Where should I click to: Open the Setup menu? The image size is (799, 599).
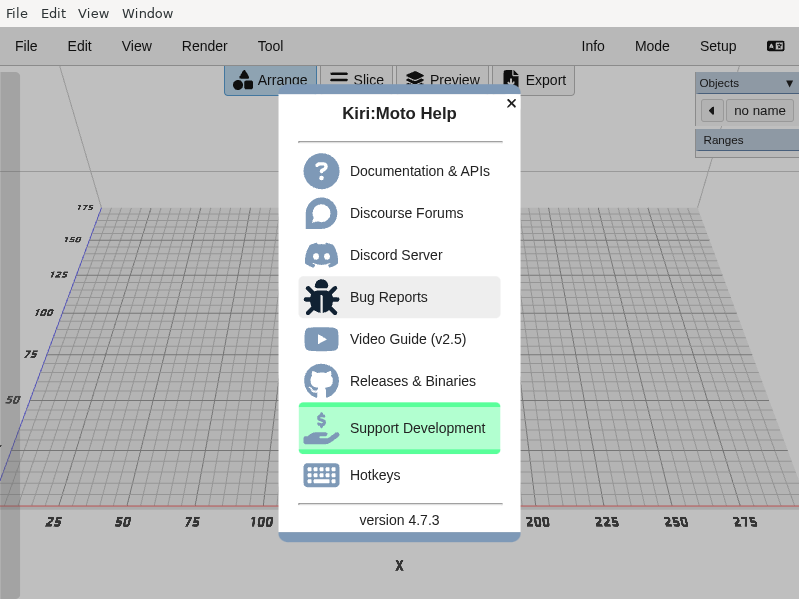coord(717,46)
